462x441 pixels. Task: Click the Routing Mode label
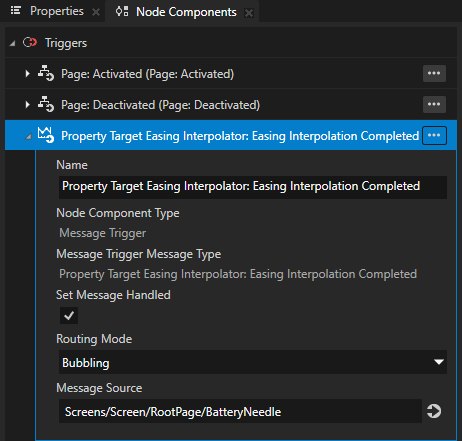point(94,339)
